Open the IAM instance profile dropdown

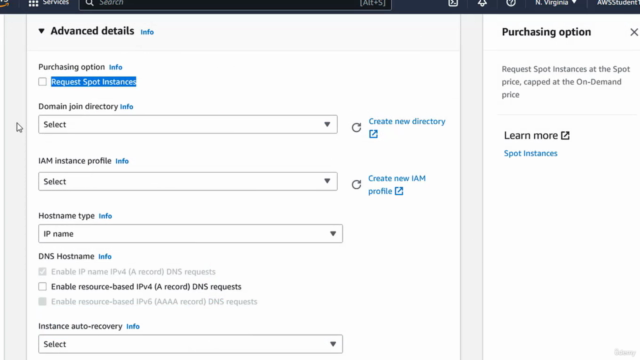(x=188, y=181)
